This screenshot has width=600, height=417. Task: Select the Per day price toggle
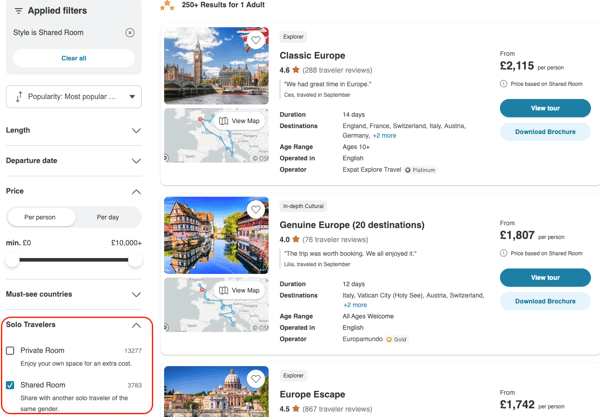pyautogui.click(x=107, y=217)
